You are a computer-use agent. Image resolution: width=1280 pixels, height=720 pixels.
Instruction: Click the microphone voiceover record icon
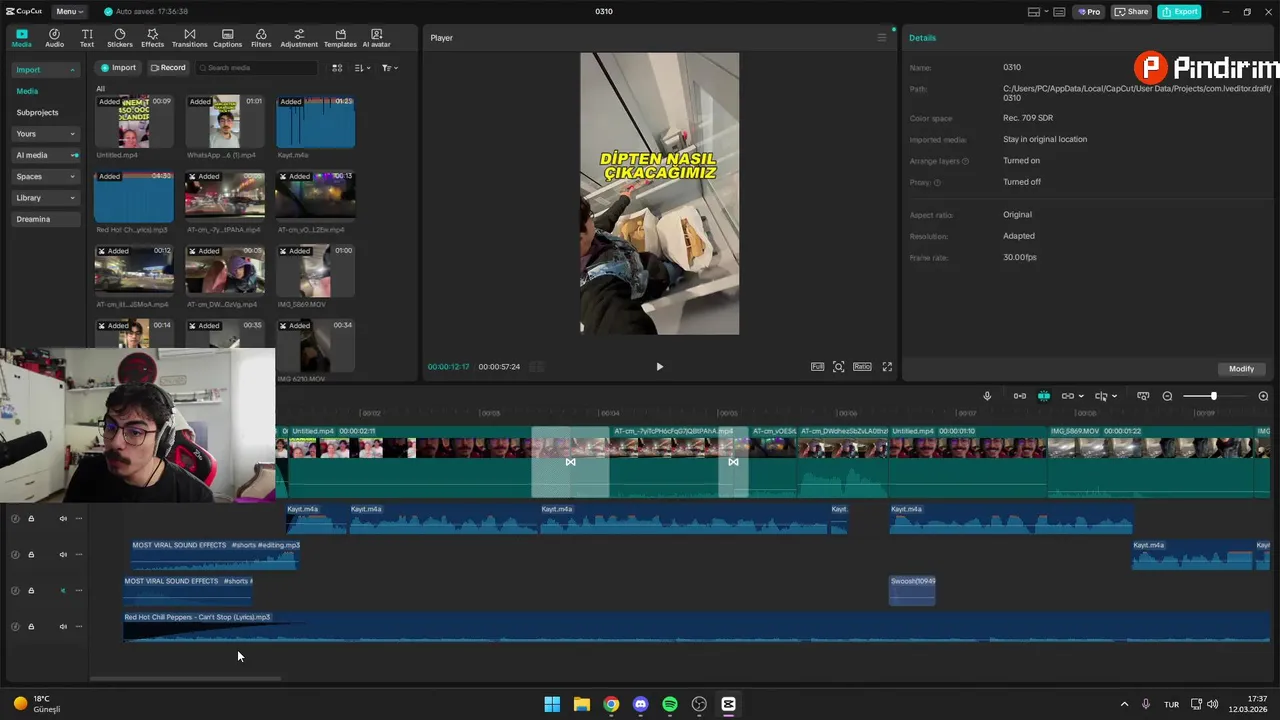pyautogui.click(x=987, y=396)
